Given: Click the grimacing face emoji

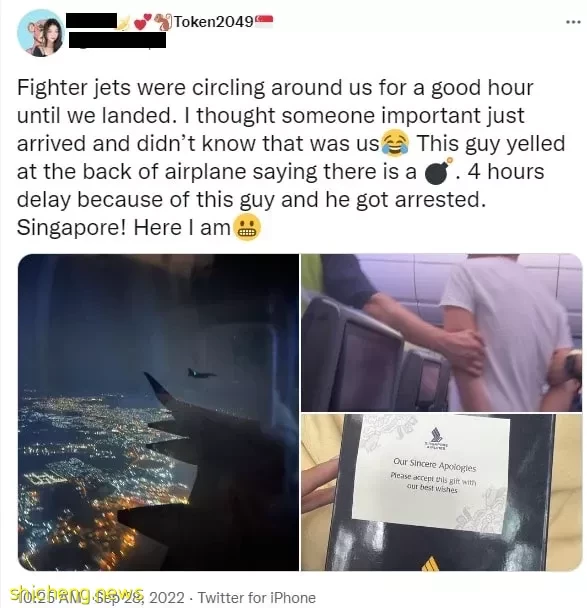Looking at the screenshot, I should (247, 228).
